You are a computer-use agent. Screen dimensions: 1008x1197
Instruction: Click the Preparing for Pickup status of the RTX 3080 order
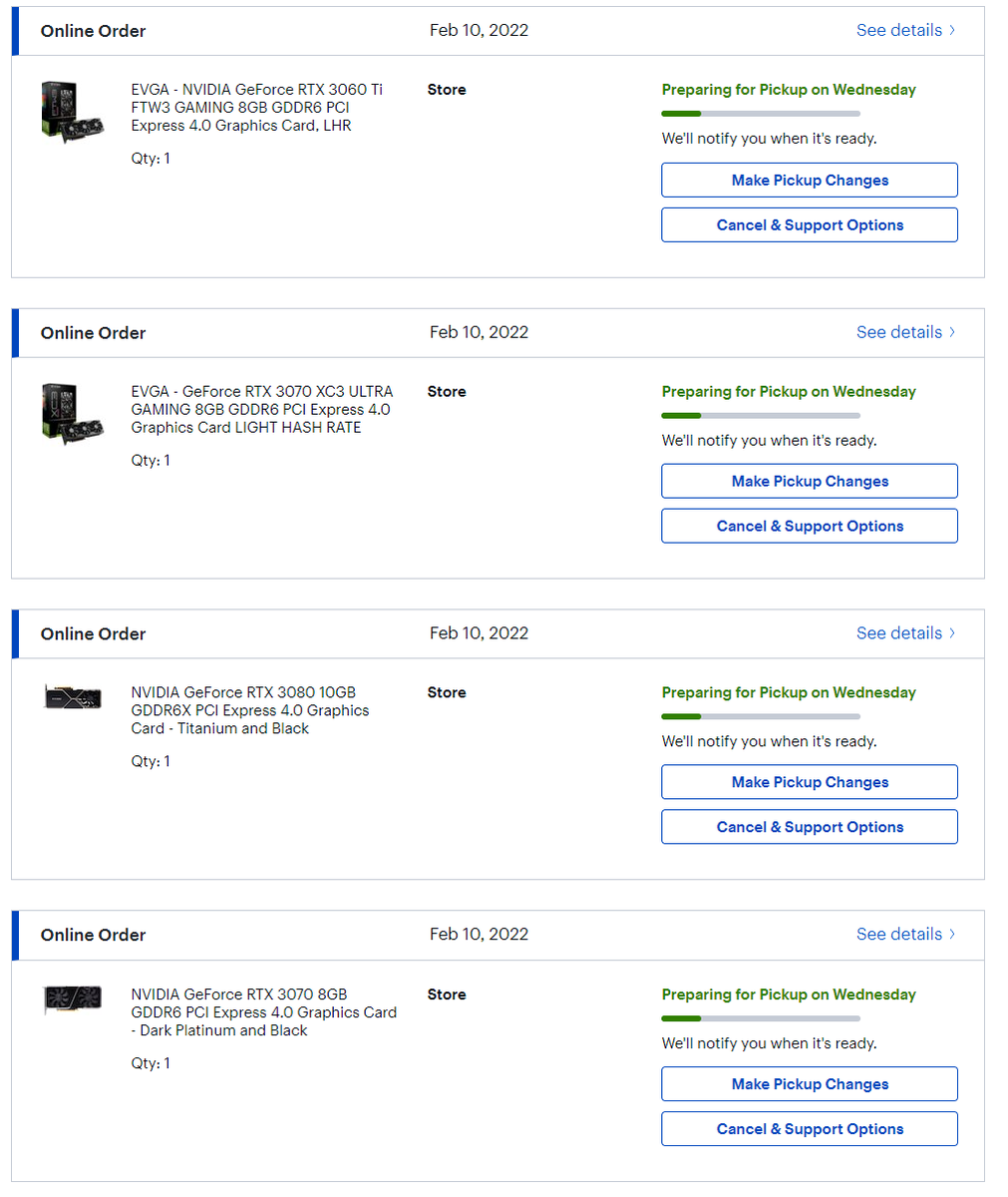tap(789, 692)
